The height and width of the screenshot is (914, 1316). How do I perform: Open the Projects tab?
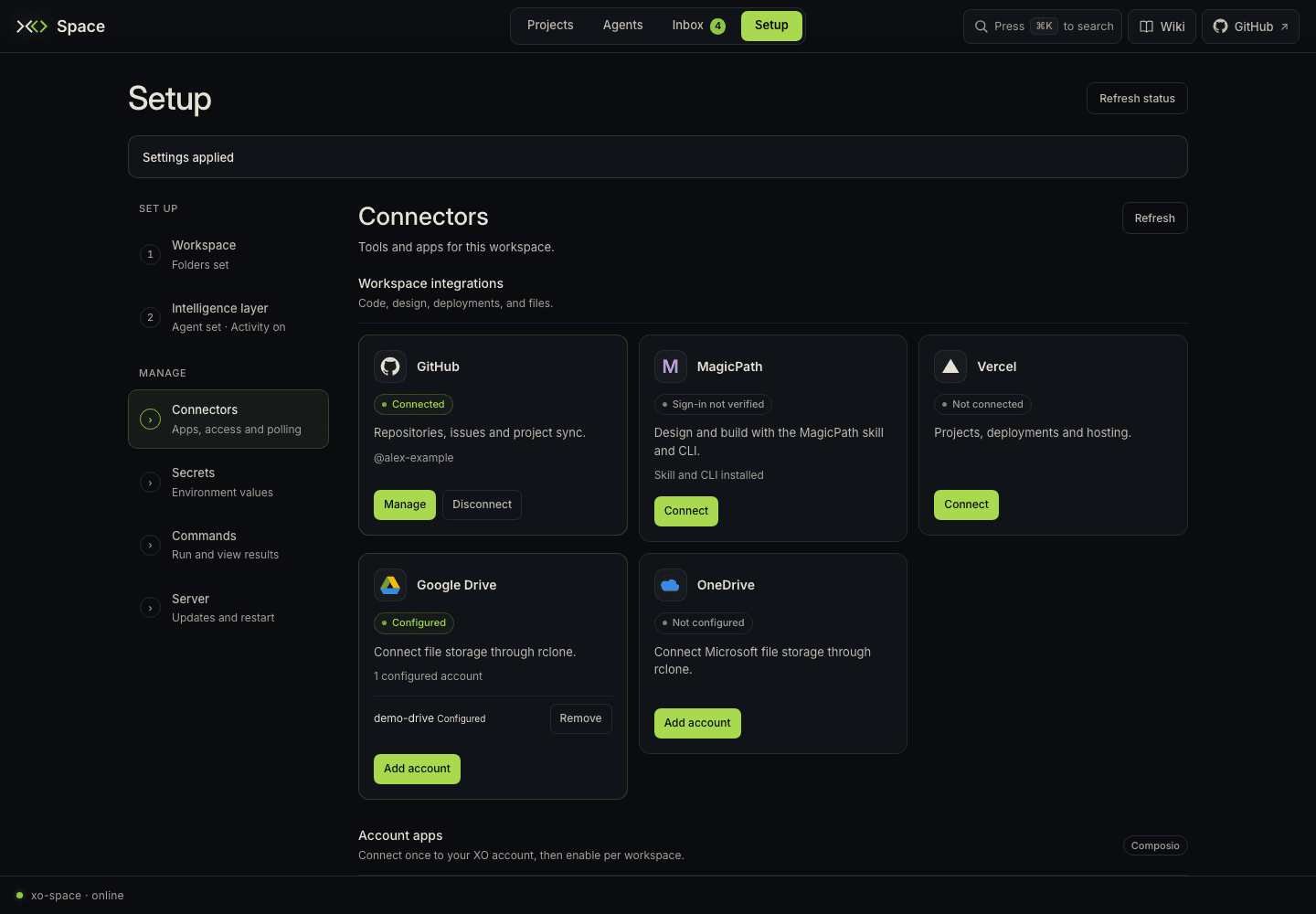550,26
